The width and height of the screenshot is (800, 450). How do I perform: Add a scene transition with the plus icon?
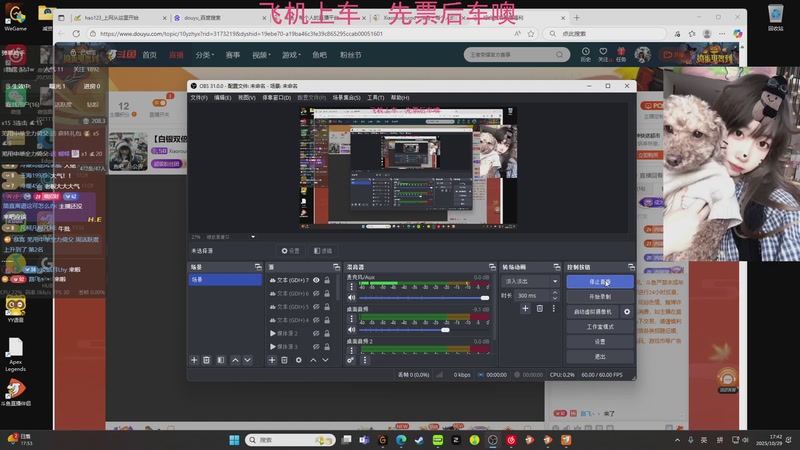coord(525,308)
